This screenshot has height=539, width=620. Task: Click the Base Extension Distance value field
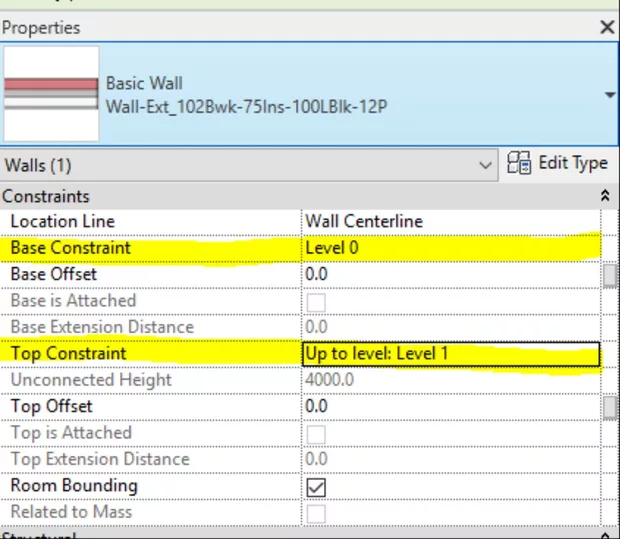tap(450, 327)
